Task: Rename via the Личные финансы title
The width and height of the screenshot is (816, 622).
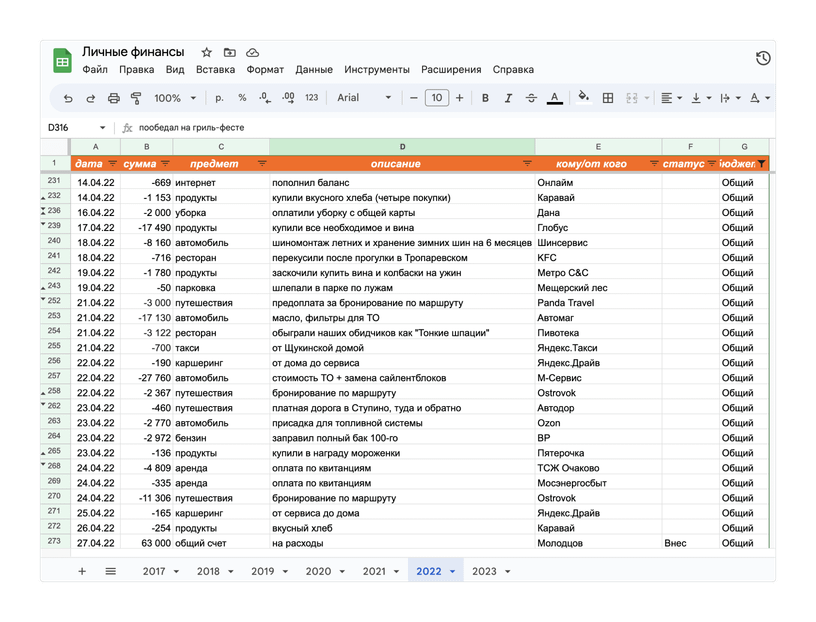Action: 133,52
